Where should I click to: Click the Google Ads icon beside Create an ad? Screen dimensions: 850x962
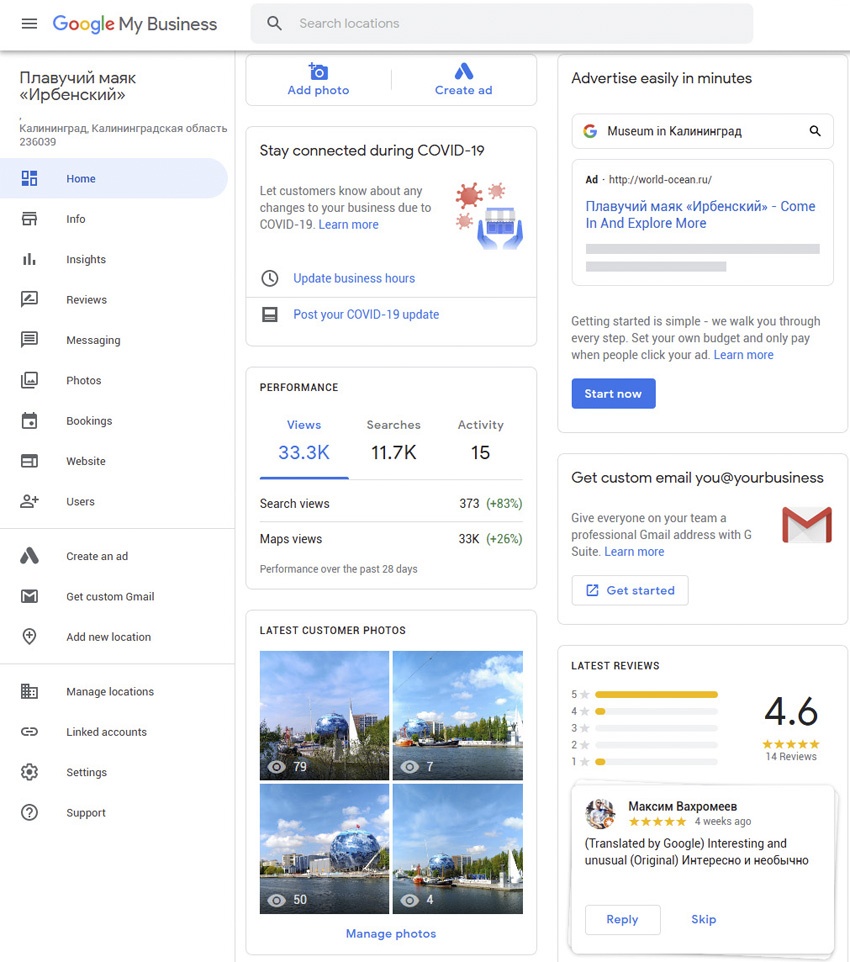[x=29, y=556]
